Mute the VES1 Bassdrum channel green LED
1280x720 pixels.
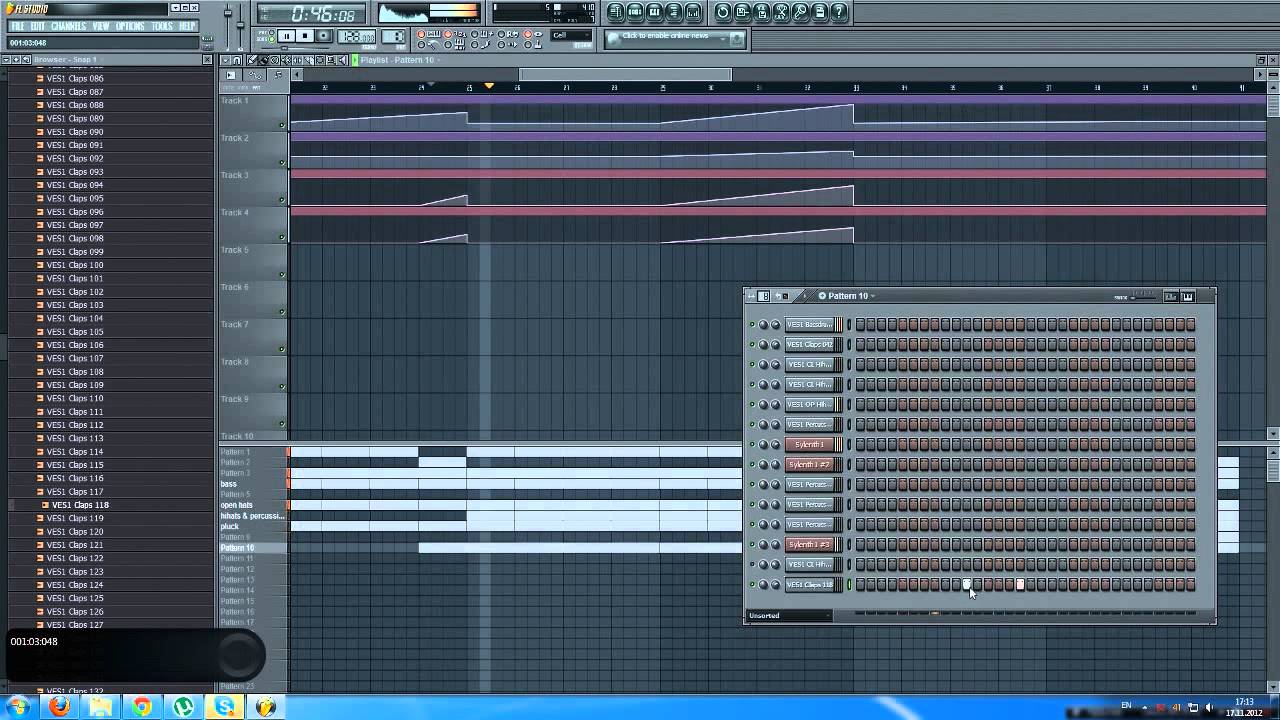(752, 324)
